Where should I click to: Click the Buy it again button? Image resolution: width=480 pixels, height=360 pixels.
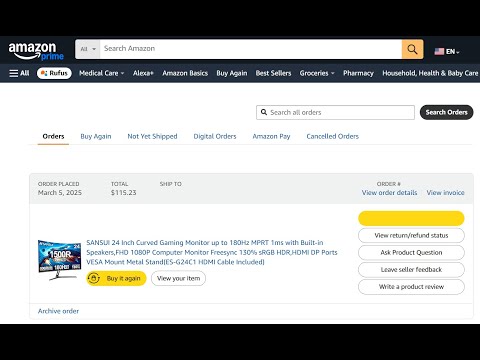coord(116,278)
